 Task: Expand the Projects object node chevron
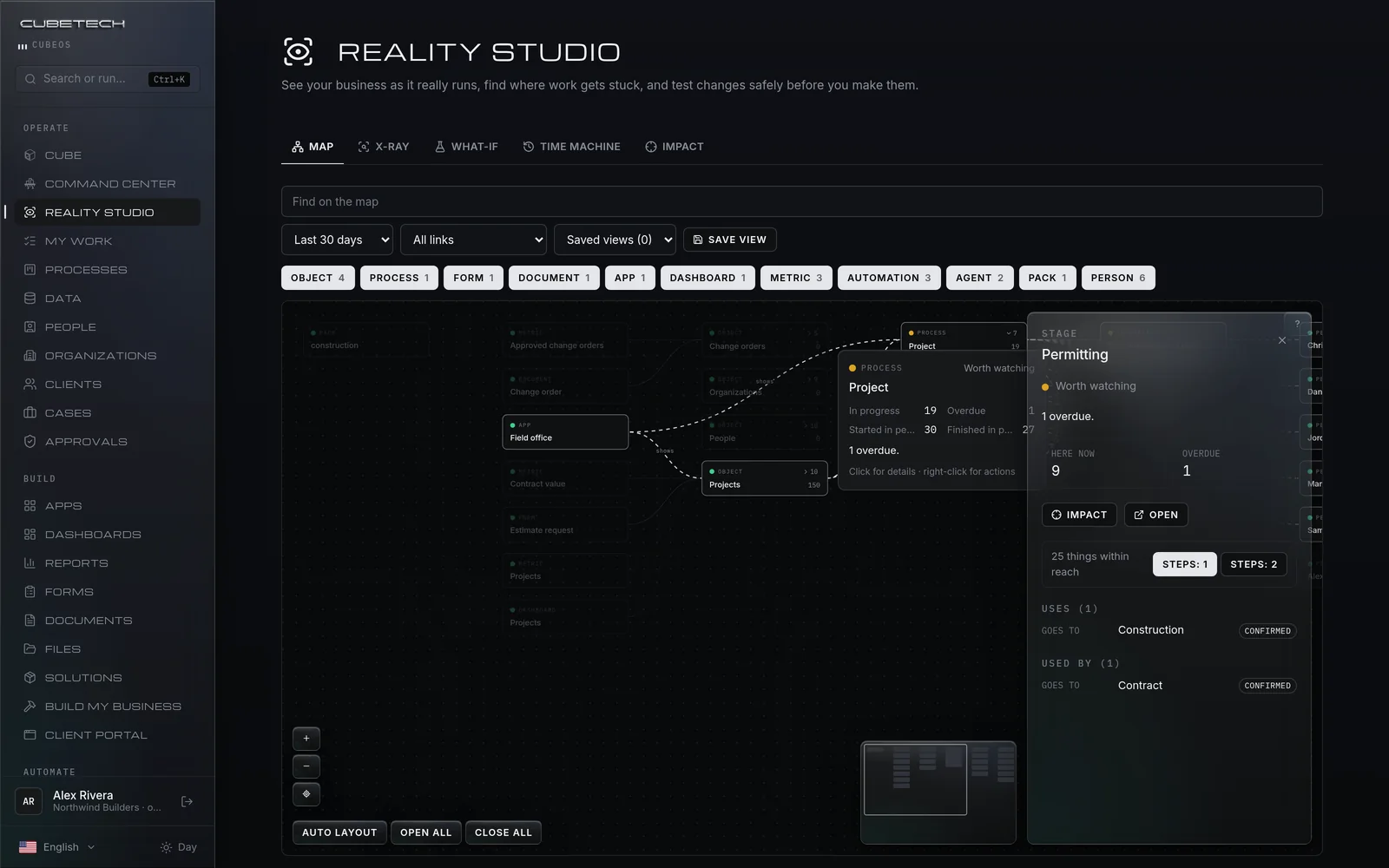point(811,472)
